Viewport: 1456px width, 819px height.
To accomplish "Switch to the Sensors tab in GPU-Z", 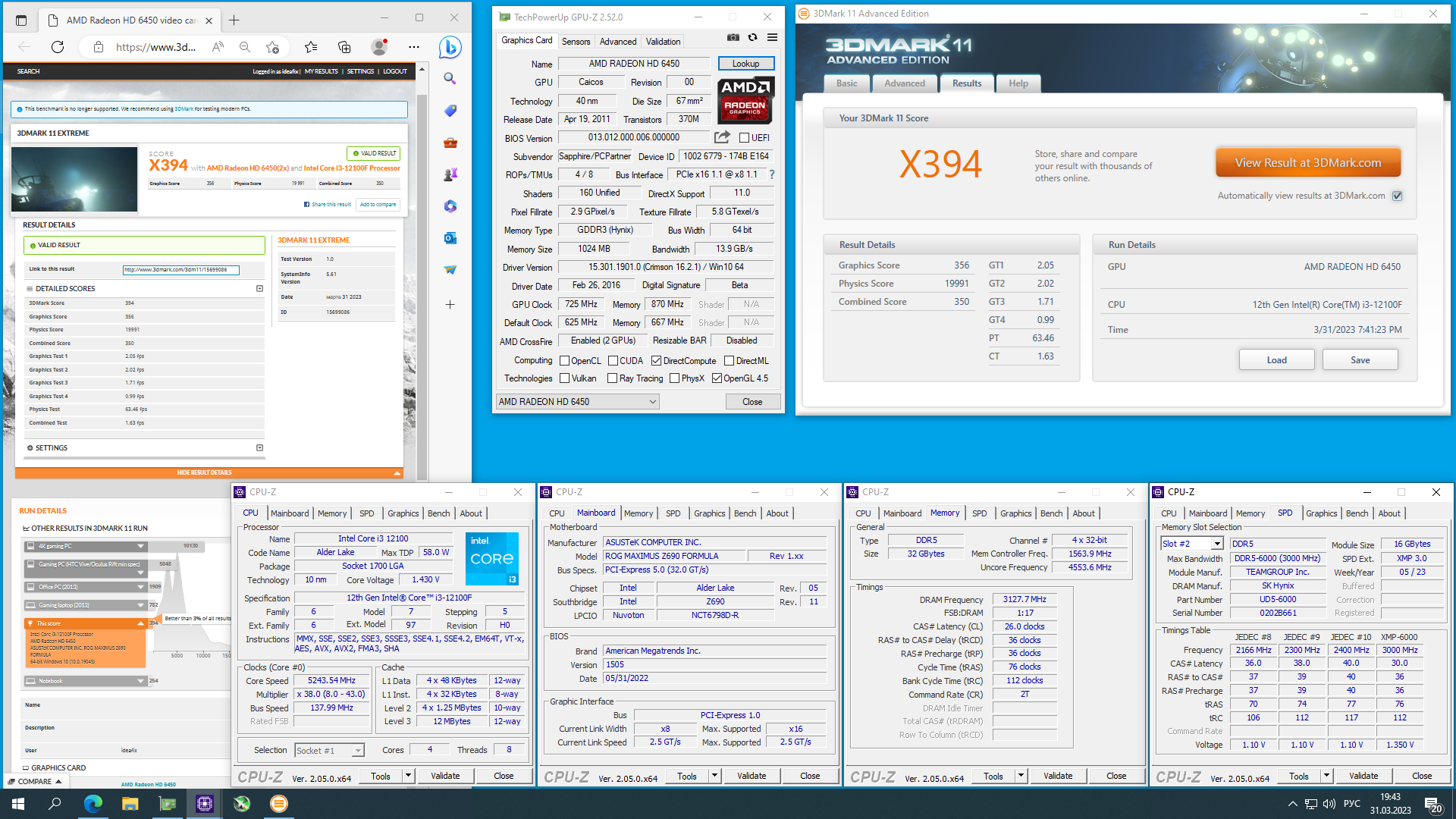I will (x=576, y=42).
